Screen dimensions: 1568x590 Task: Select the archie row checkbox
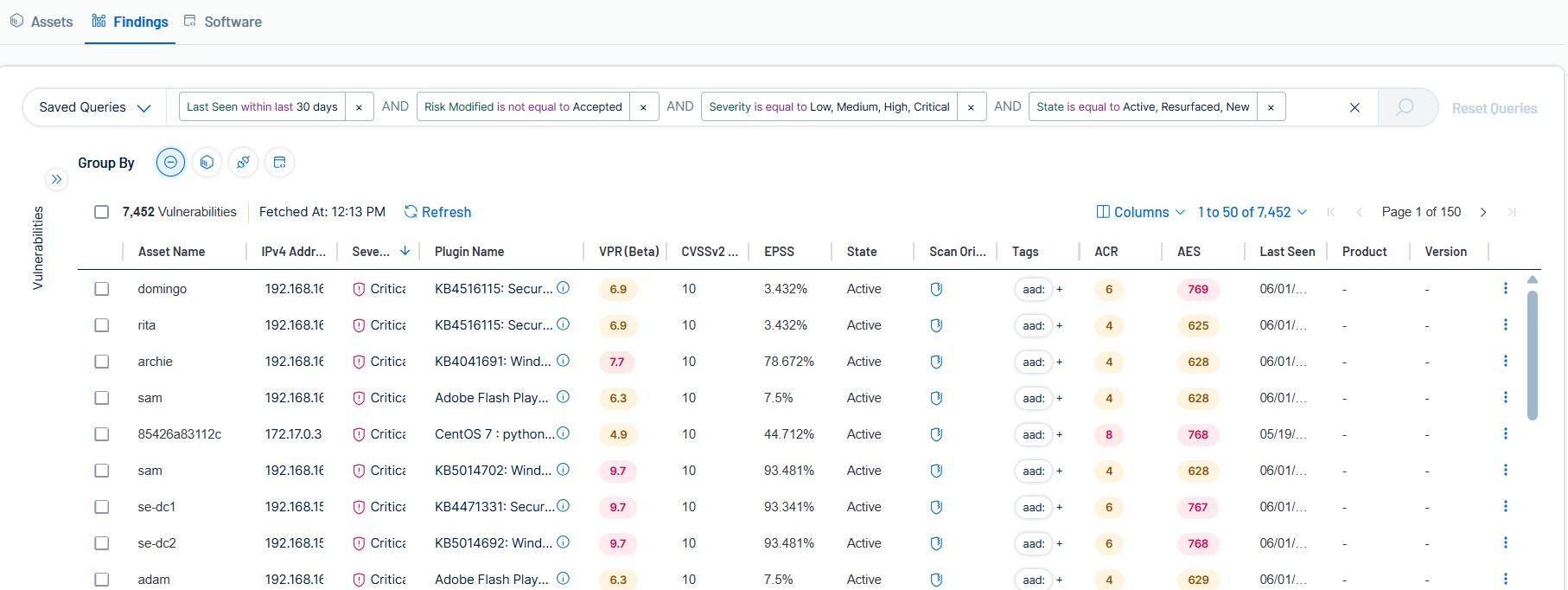[102, 362]
